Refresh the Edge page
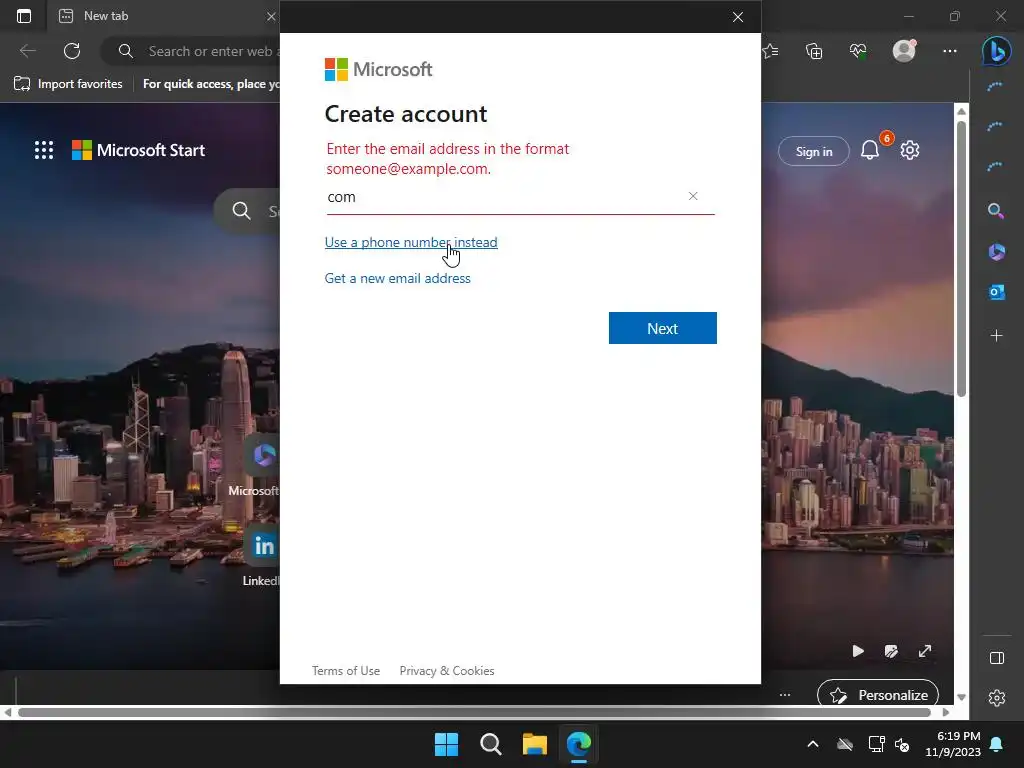 [x=72, y=51]
